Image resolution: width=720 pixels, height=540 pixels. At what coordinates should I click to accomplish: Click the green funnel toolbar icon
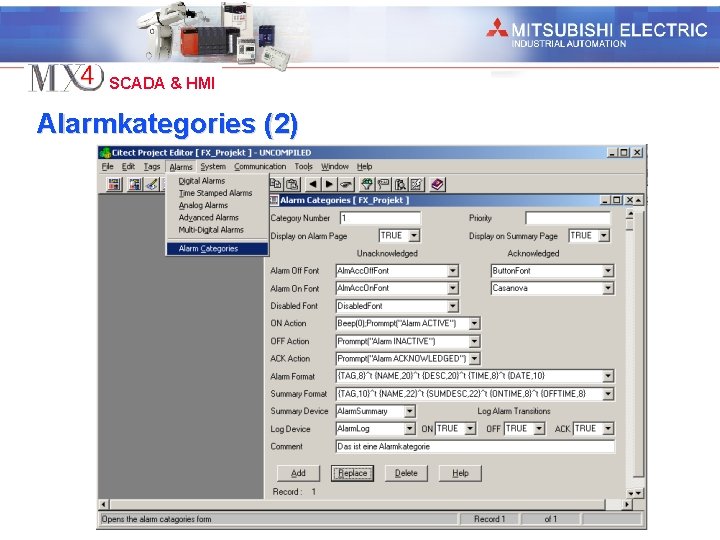click(366, 184)
